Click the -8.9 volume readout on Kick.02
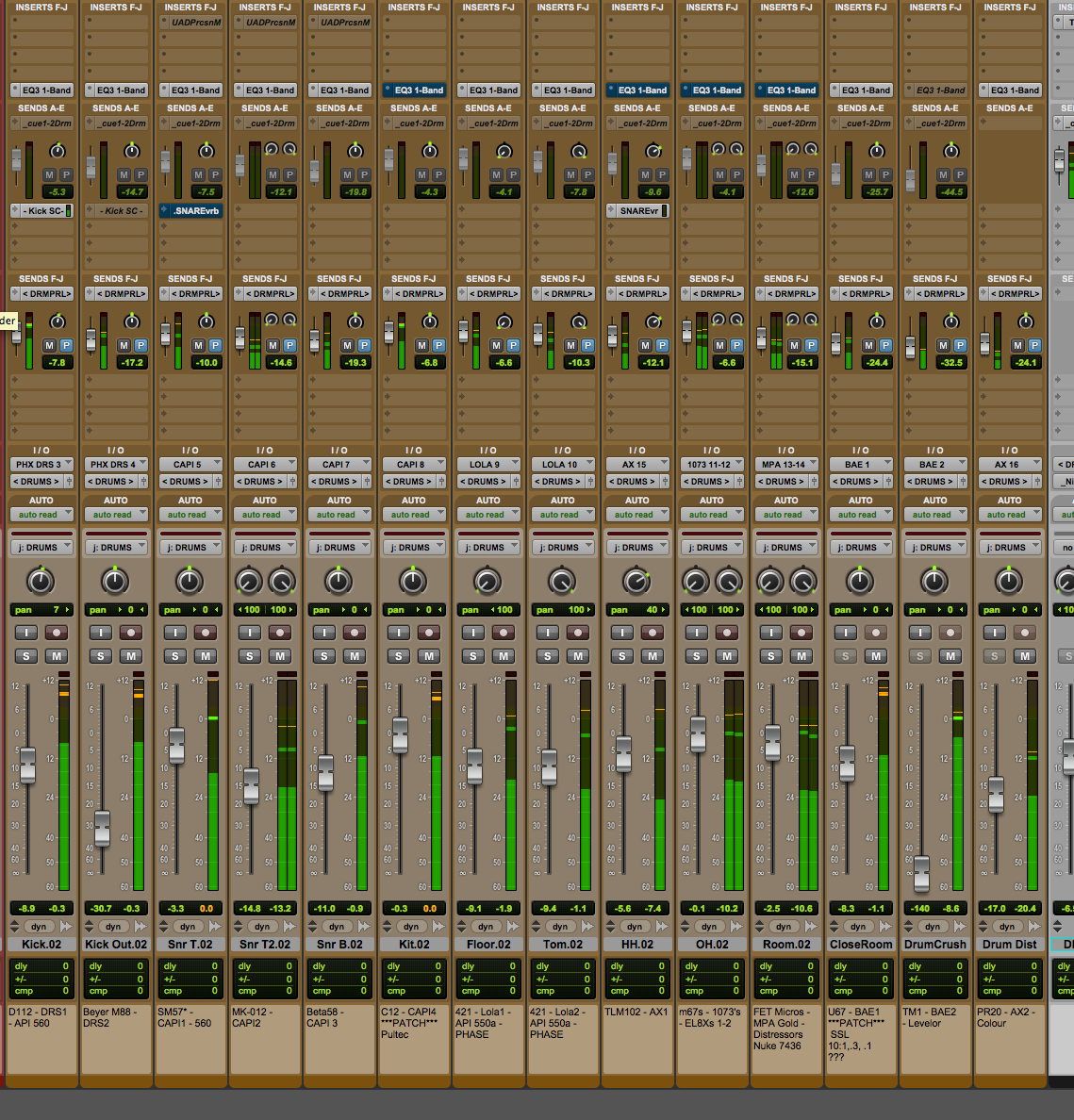This screenshot has width=1074, height=1120. [x=27, y=909]
